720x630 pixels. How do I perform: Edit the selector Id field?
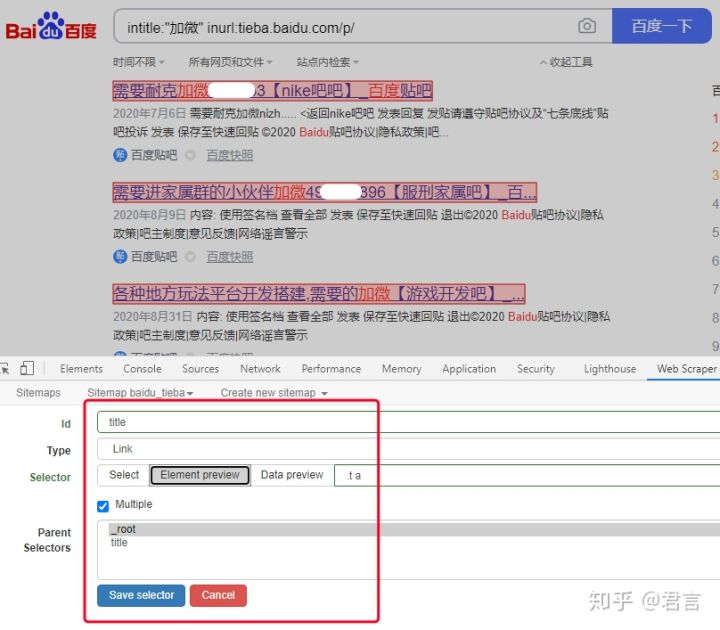point(408,422)
